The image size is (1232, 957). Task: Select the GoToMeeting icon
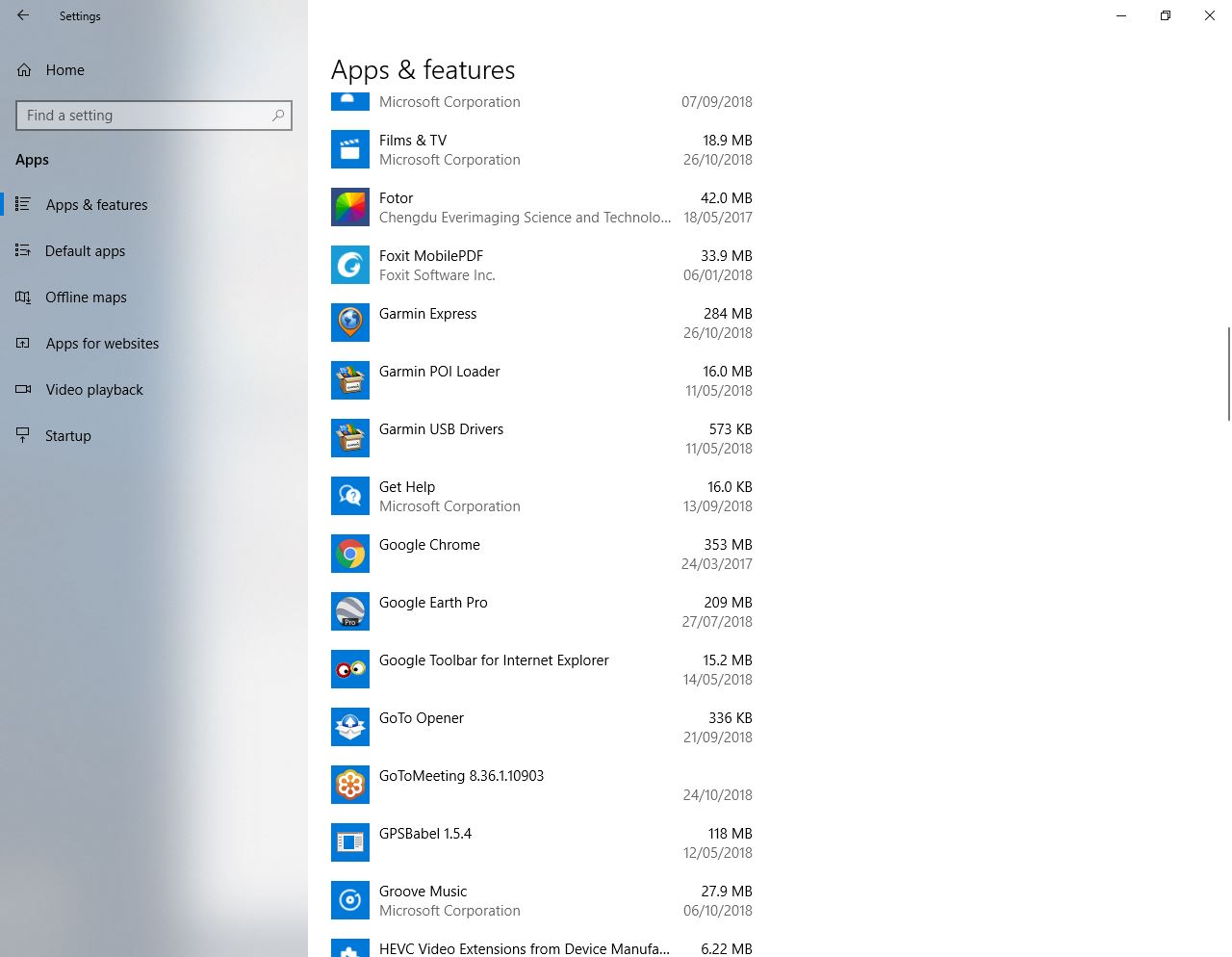point(349,785)
